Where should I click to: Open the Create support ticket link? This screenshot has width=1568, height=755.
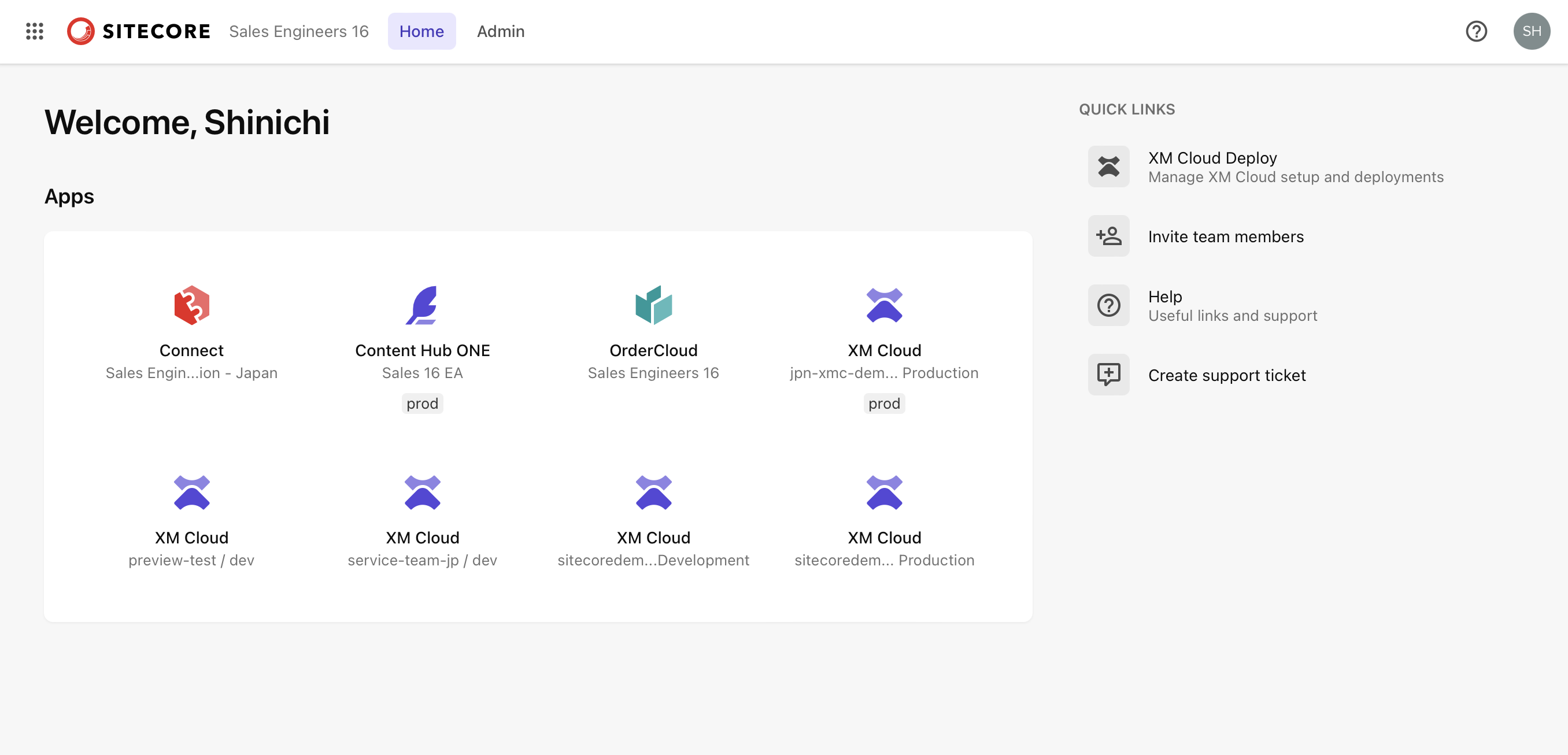(1226, 375)
